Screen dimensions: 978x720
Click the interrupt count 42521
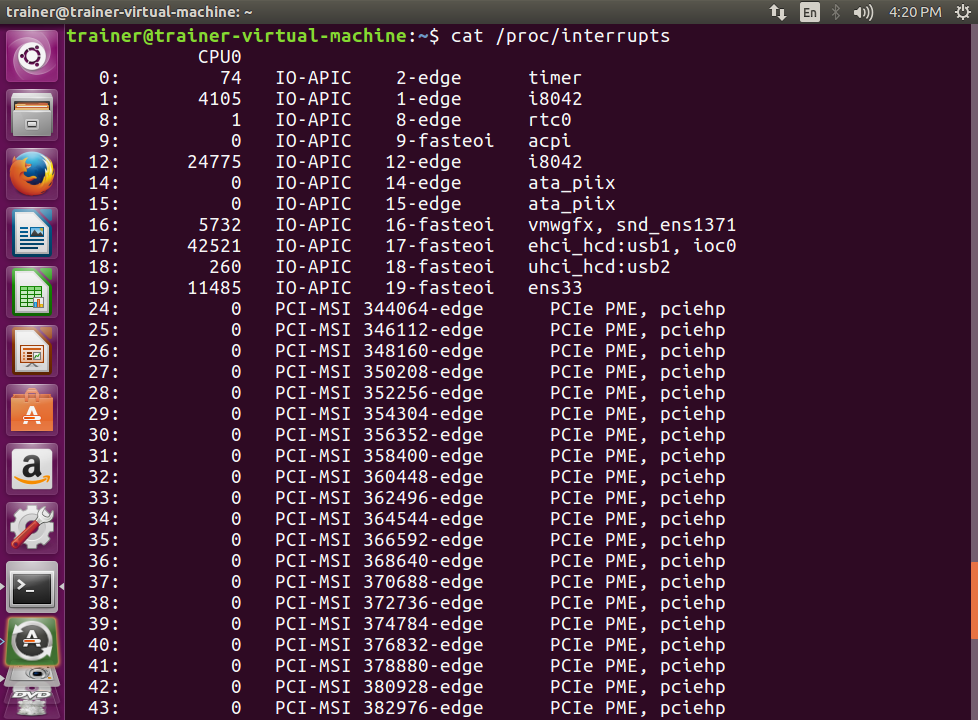(x=214, y=246)
